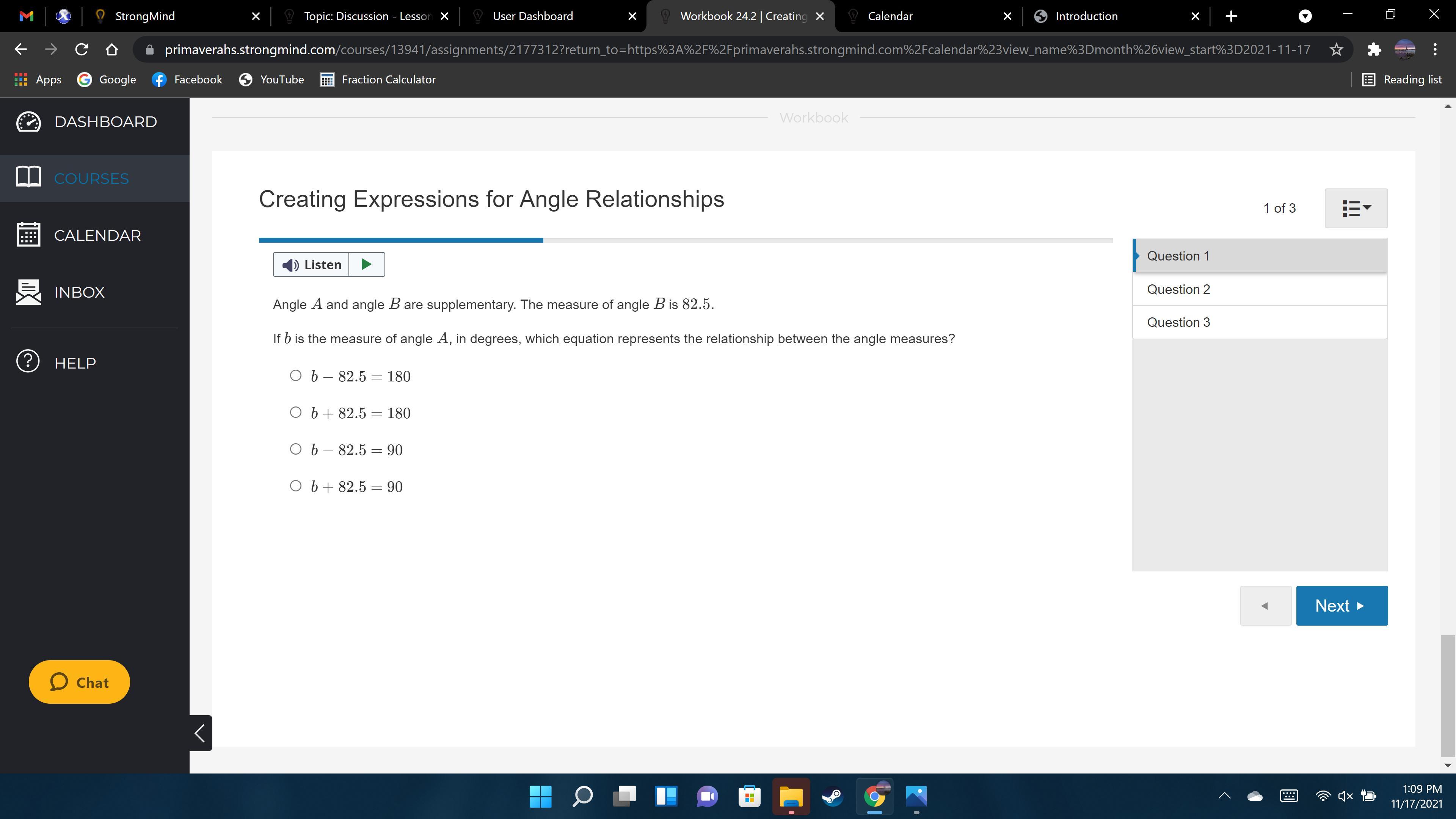Collapse the left sidebar with arrow
The height and width of the screenshot is (819, 1456).
click(200, 733)
